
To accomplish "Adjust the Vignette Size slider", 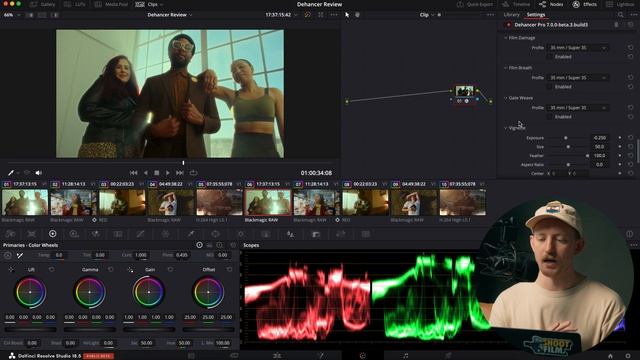I will click(568, 147).
